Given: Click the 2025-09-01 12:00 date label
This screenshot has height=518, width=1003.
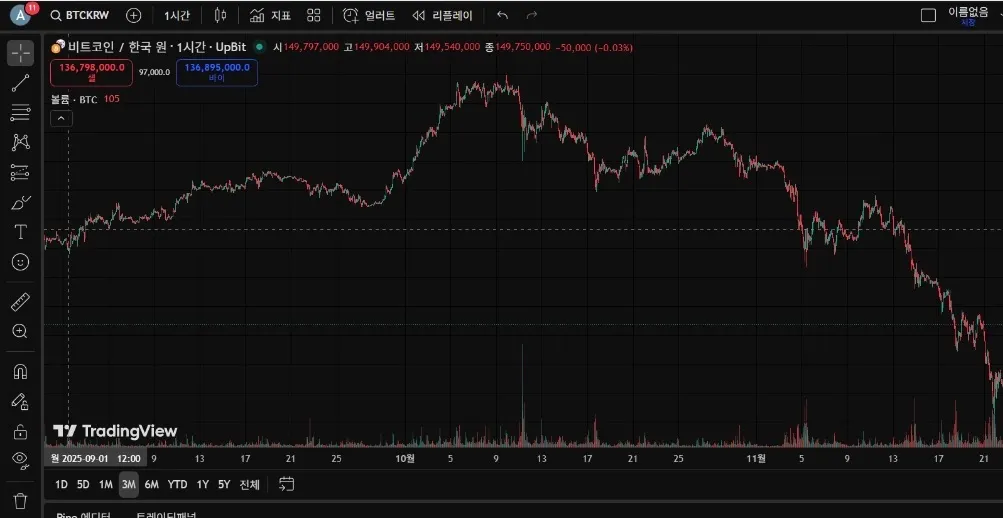Looking at the screenshot, I should tap(95, 458).
